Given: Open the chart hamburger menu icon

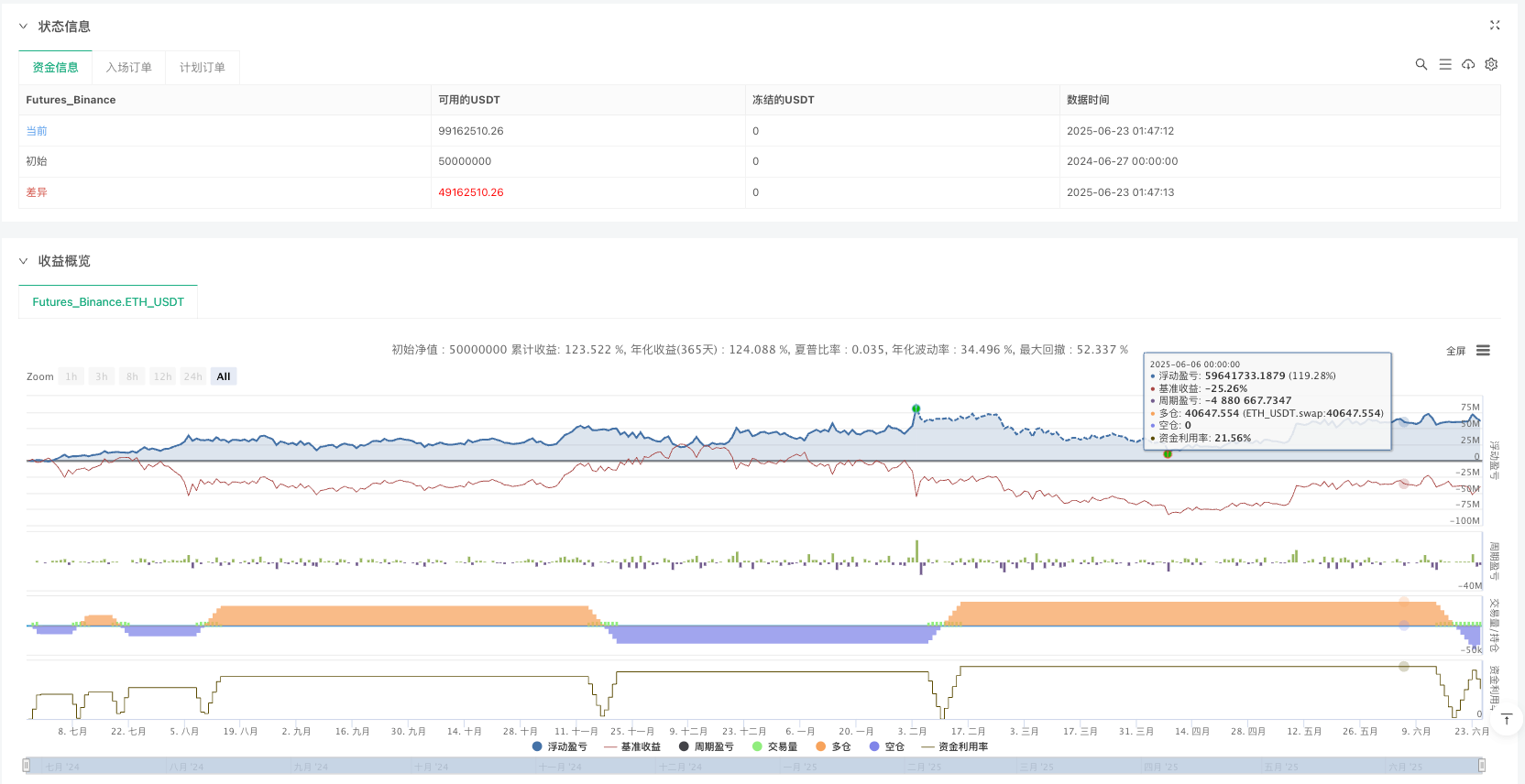Looking at the screenshot, I should (1483, 351).
